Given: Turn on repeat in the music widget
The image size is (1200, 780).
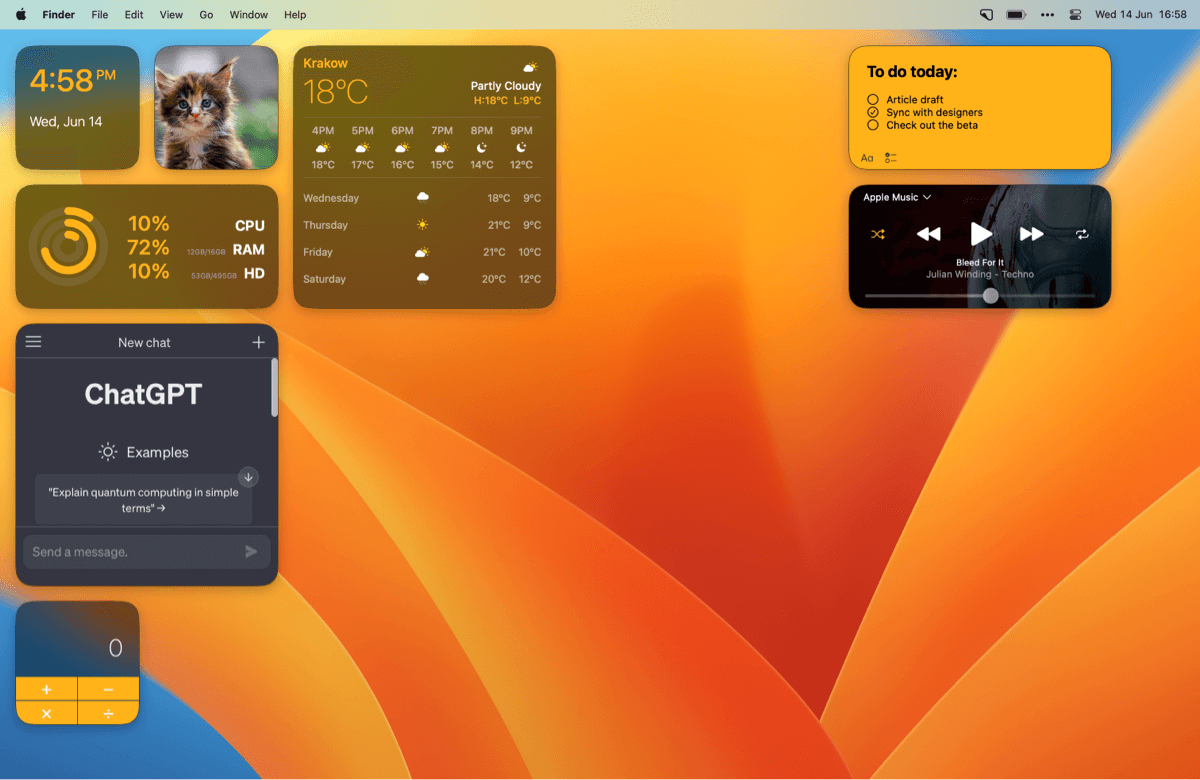Looking at the screenshot, I should [1082, 234].
